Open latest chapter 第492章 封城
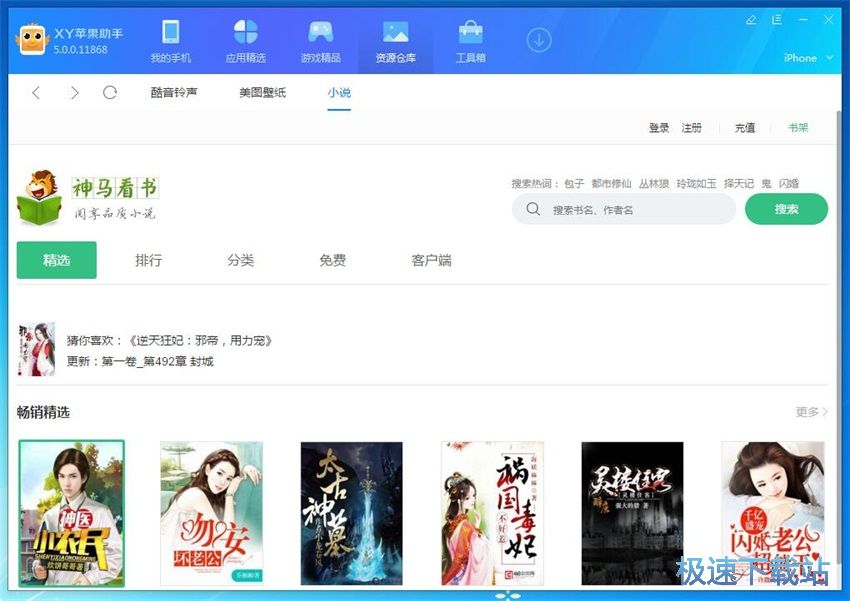 [178, 361]
